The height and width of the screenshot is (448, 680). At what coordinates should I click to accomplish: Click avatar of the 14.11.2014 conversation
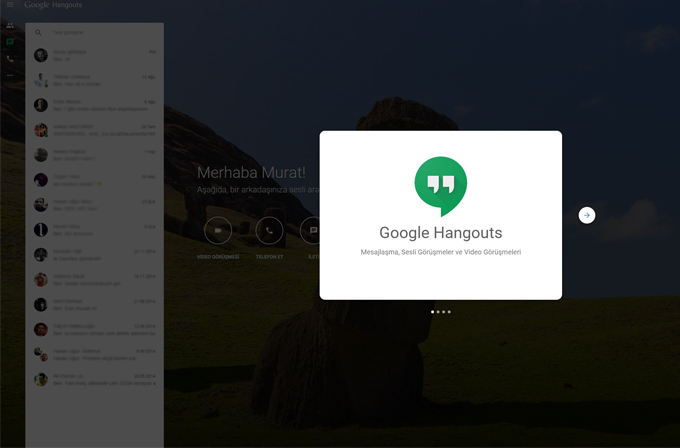click(x=41, y=280)
